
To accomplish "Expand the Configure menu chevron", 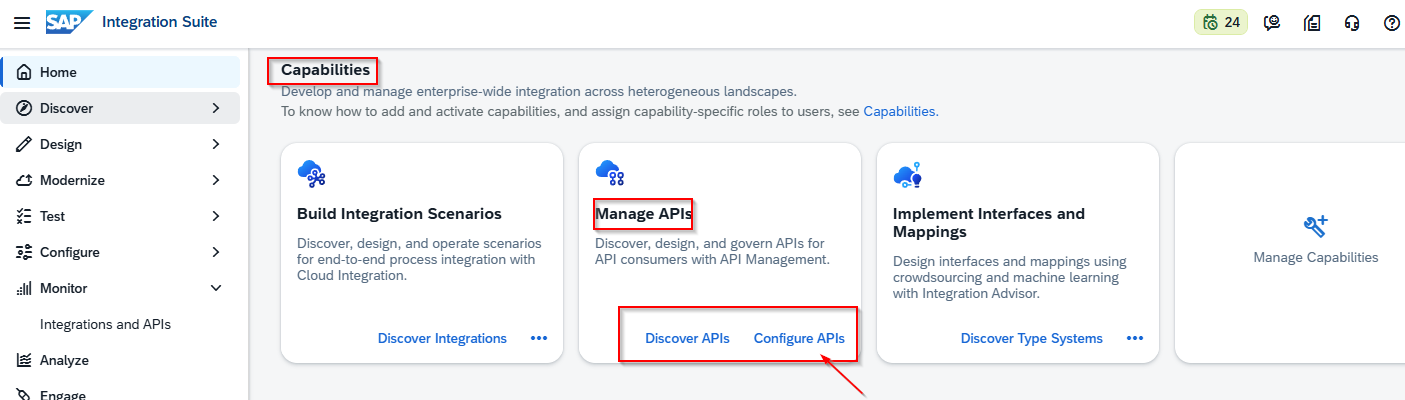I will click(x=217, y=252).
